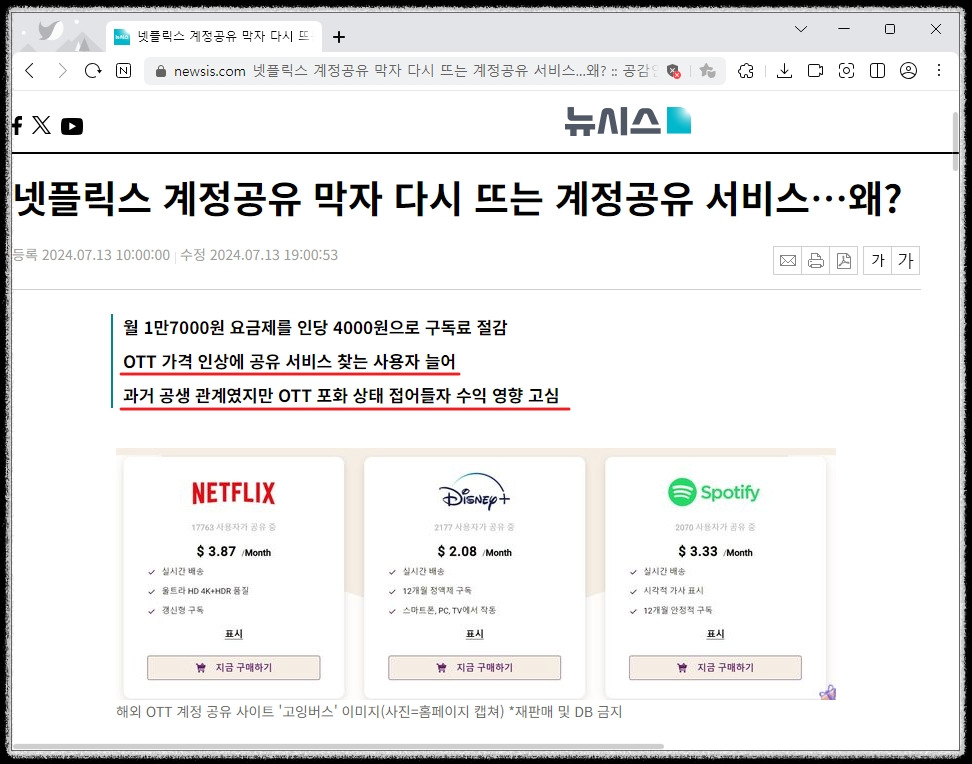Expand the tab search chevron
The width and height of the screenshot is (972, 764).
click(x=801, y=29)
